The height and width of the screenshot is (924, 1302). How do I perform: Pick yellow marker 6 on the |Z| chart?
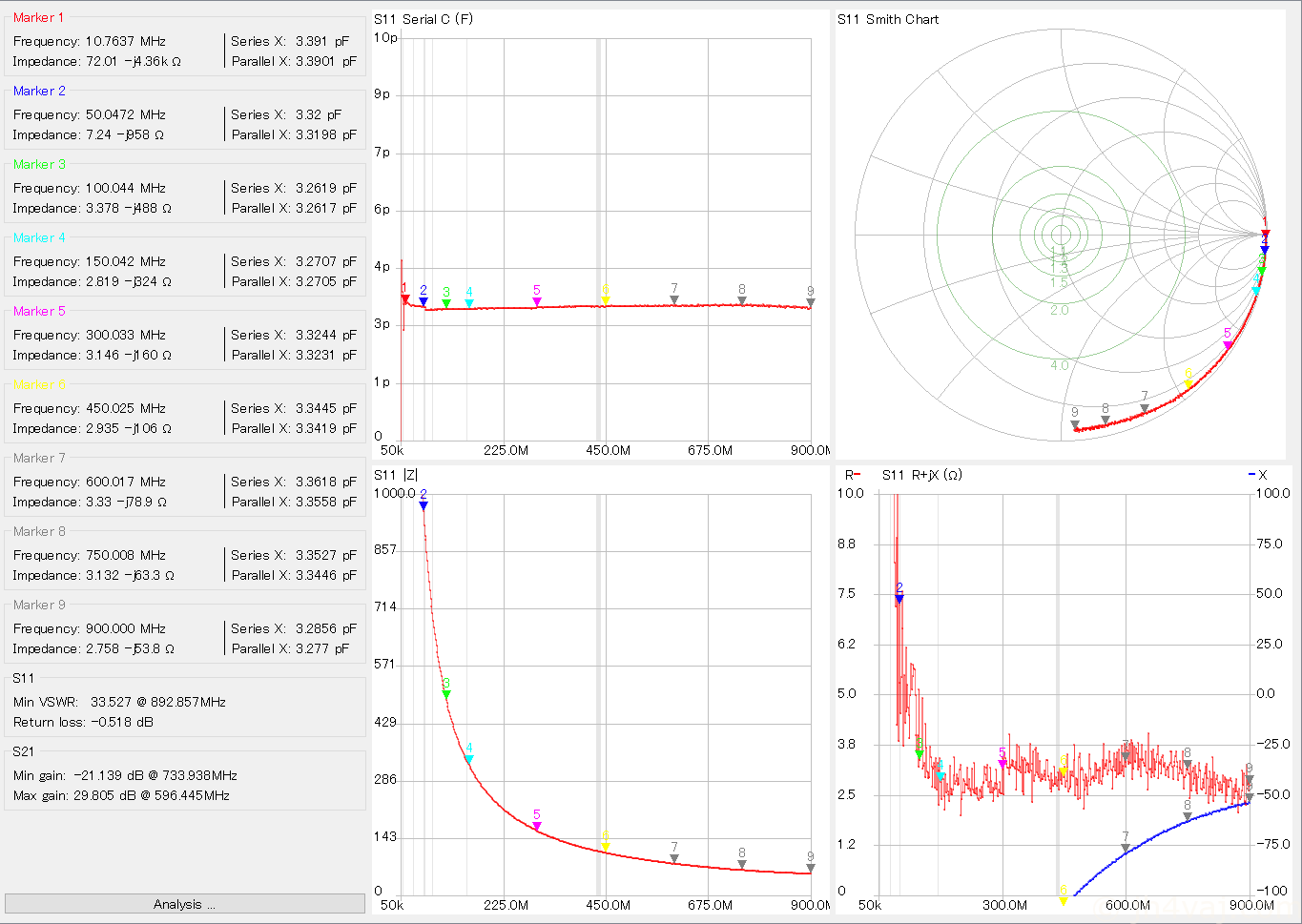point(606,847)
